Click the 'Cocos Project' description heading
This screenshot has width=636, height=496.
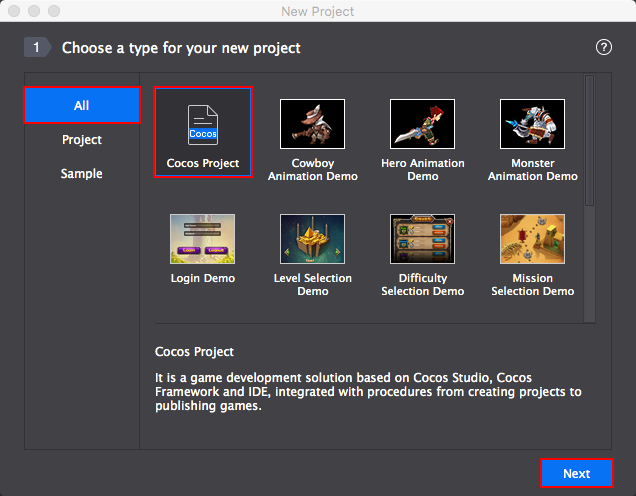(194, 352)
